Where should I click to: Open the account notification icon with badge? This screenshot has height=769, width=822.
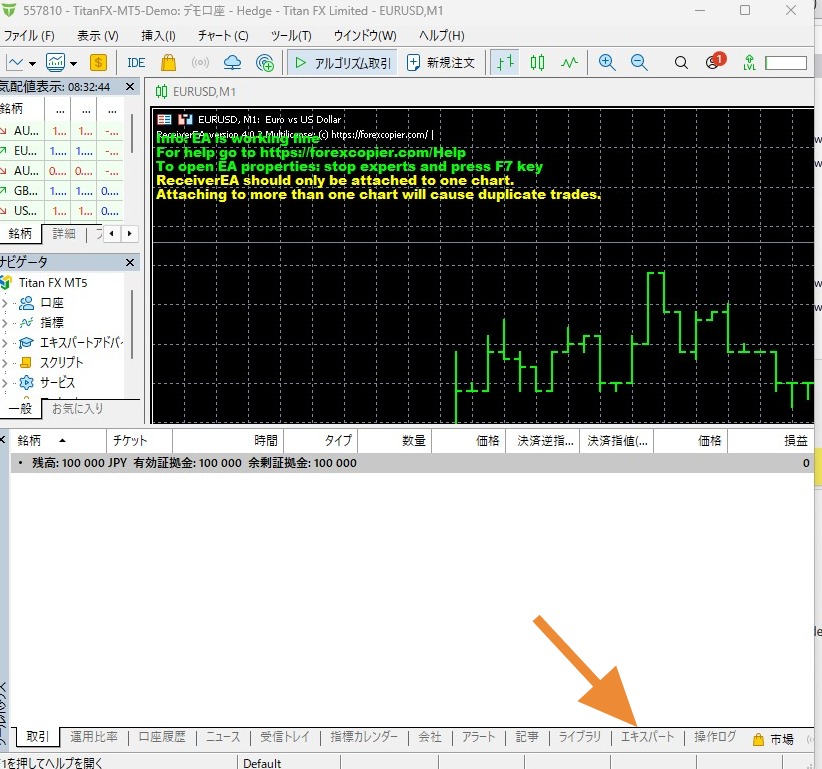coord(715,61)
